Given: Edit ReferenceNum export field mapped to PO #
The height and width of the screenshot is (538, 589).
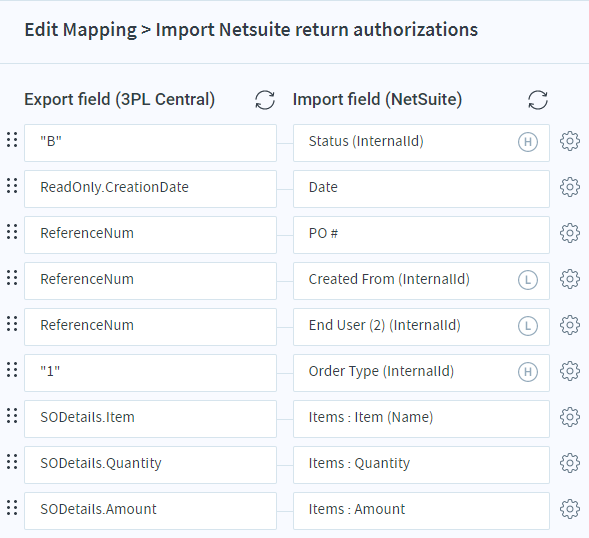Looking at the screenshot, I should [x=150, y=235].
